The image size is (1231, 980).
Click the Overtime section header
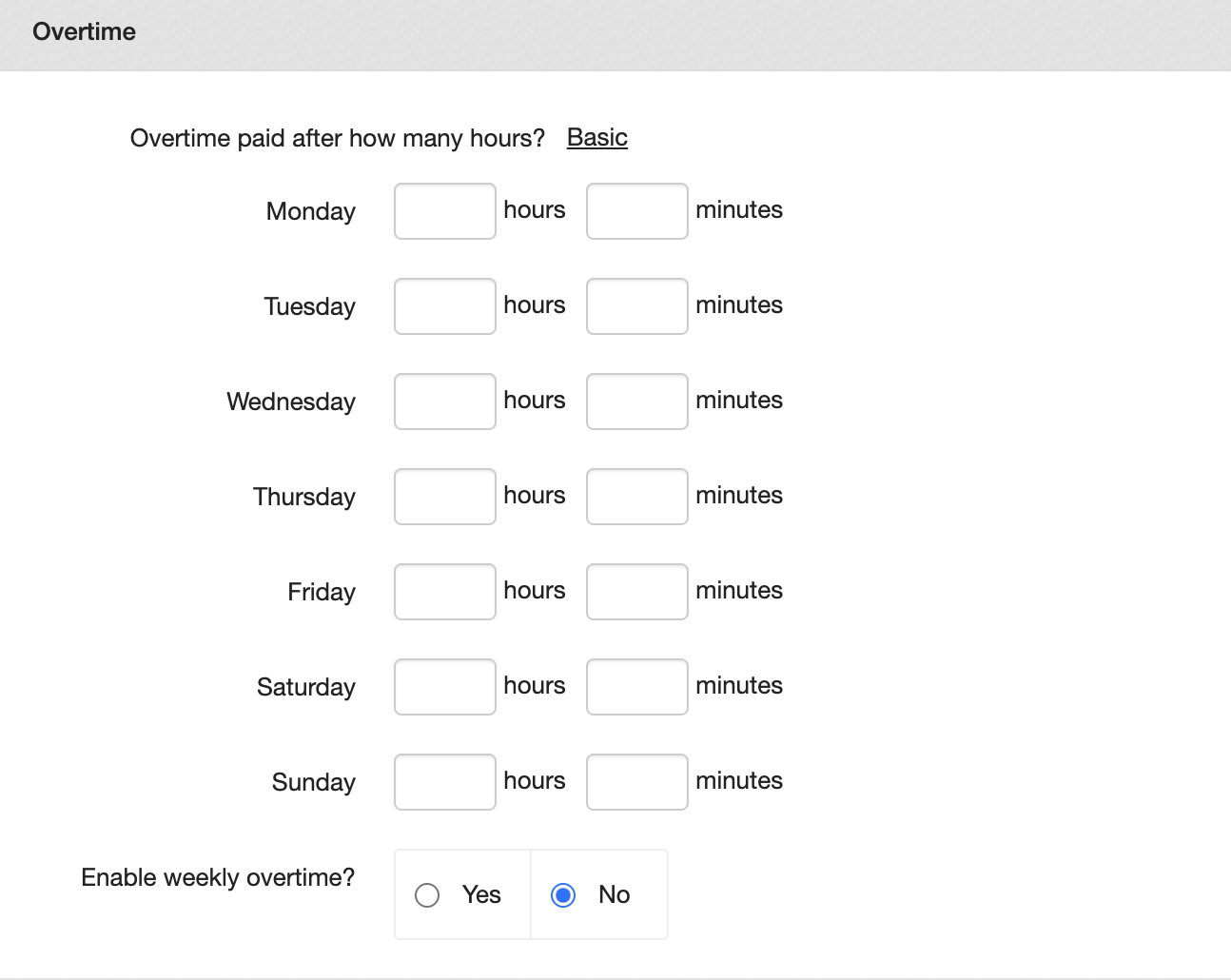click(x=84, y=31)
